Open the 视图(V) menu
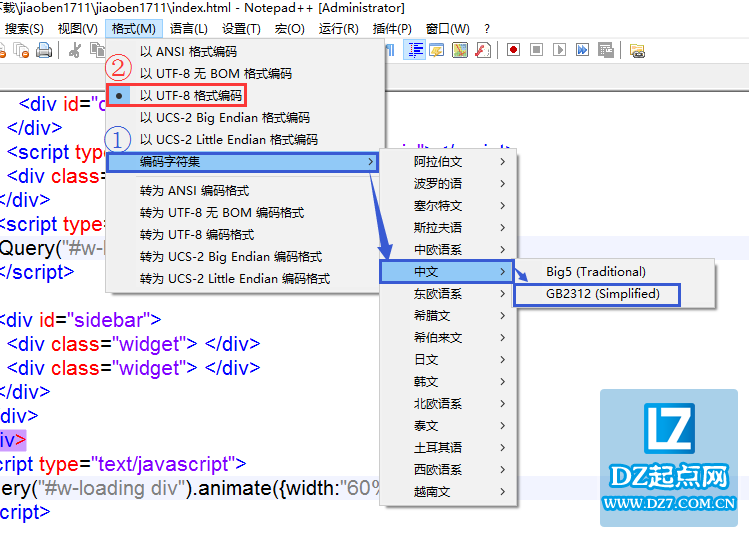Viewport: 749px width, 539px height. (78, 29)
